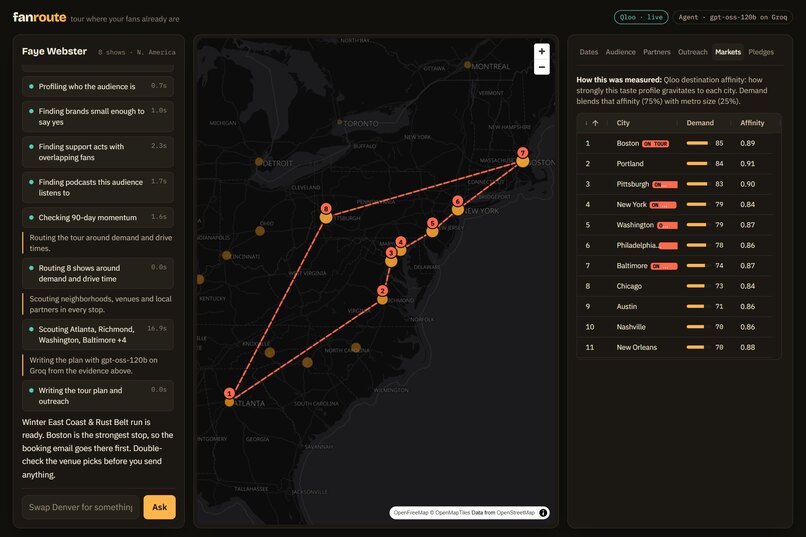Click tour stop marker 4 on map
The height and width of the screenshot is (537, 806).
pyautogui.click(x=401, y=242)
